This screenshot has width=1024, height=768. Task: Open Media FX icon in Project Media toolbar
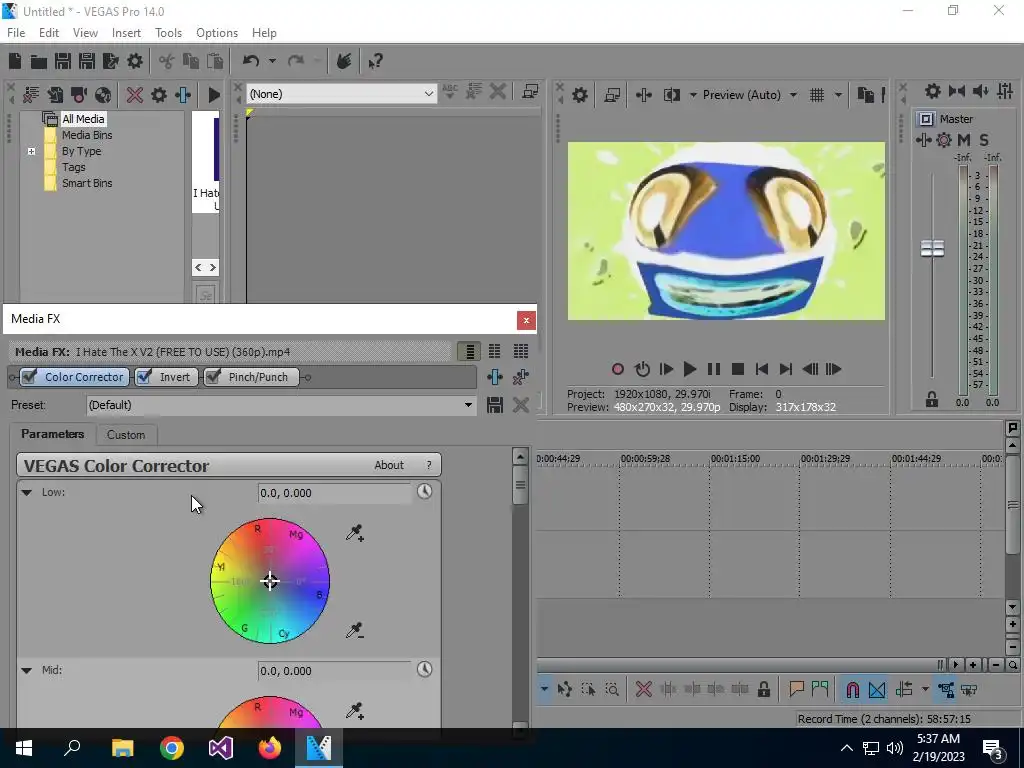click(183, 95)
